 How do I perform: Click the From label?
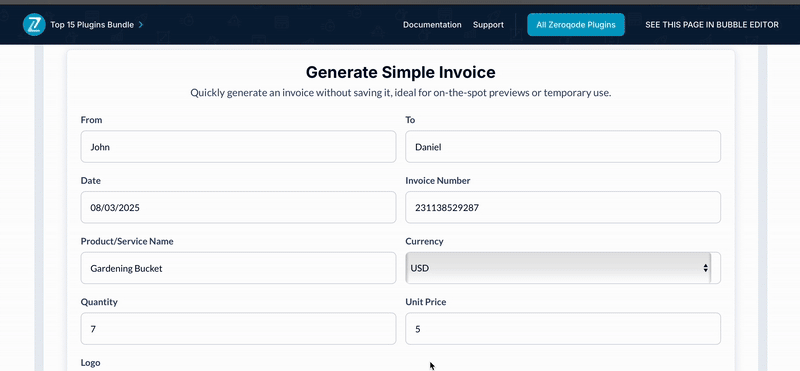coord(91,120)
